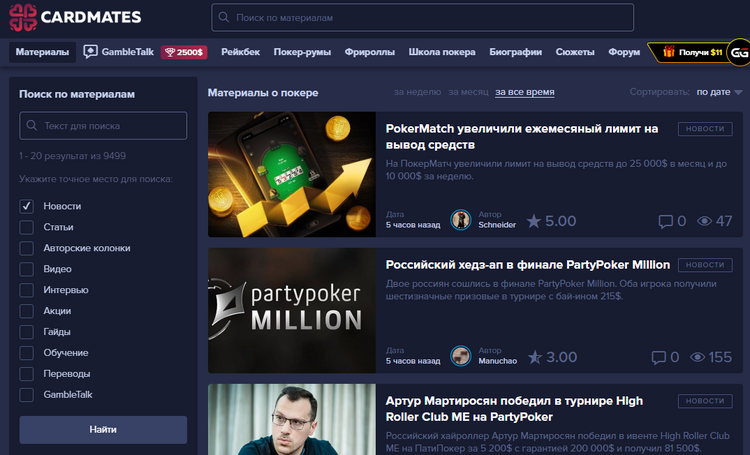Click the Cardmates logo icon

[x=23, y=17]
